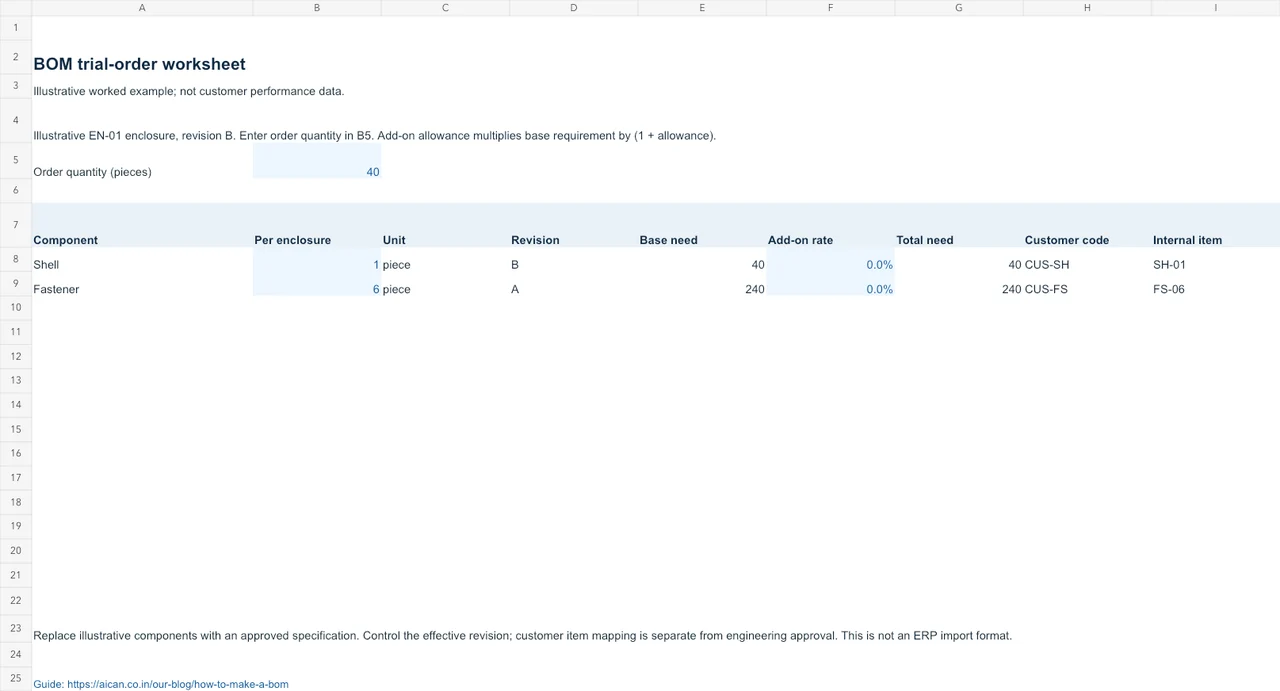Viewport: 1280px width, 691px height.
Task: Select the 'SH-01' internal item cell
Action: pos(1216,260)
